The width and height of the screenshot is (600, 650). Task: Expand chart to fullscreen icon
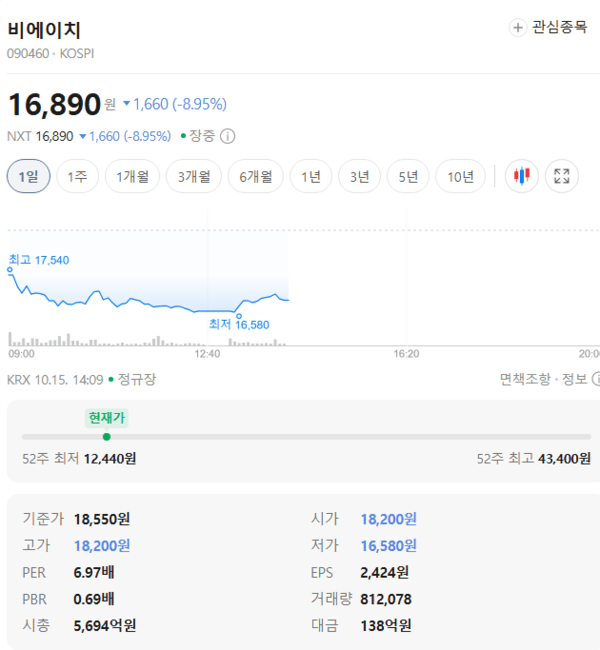[x=561, y=176]
